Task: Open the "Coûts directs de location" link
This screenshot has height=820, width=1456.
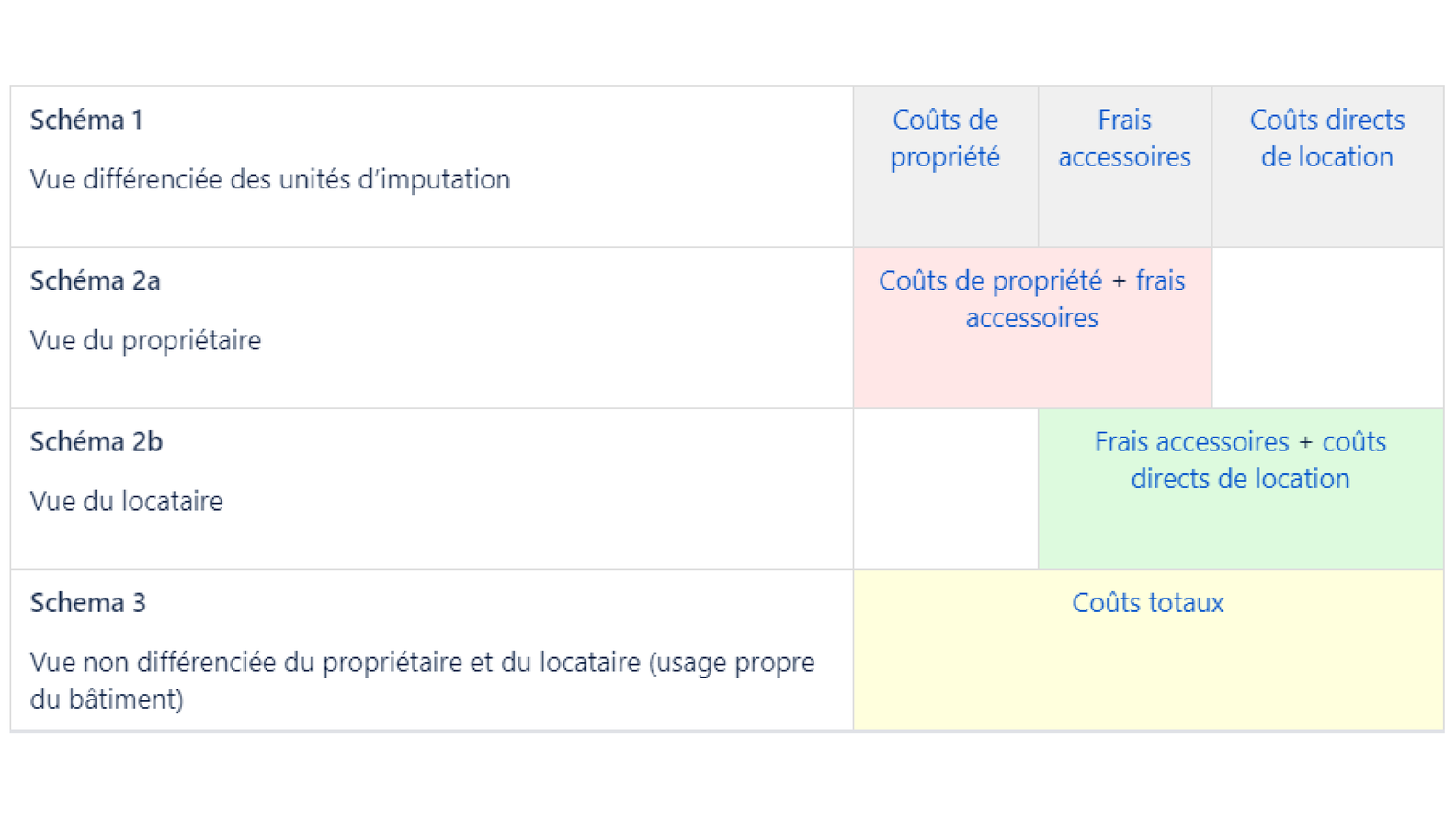Action: 1326,138
